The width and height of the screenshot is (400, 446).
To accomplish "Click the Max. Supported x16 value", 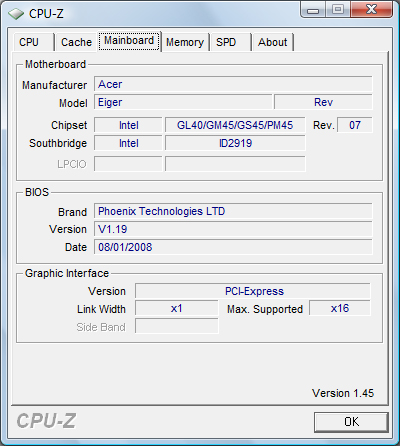I will tap(340, 308).
